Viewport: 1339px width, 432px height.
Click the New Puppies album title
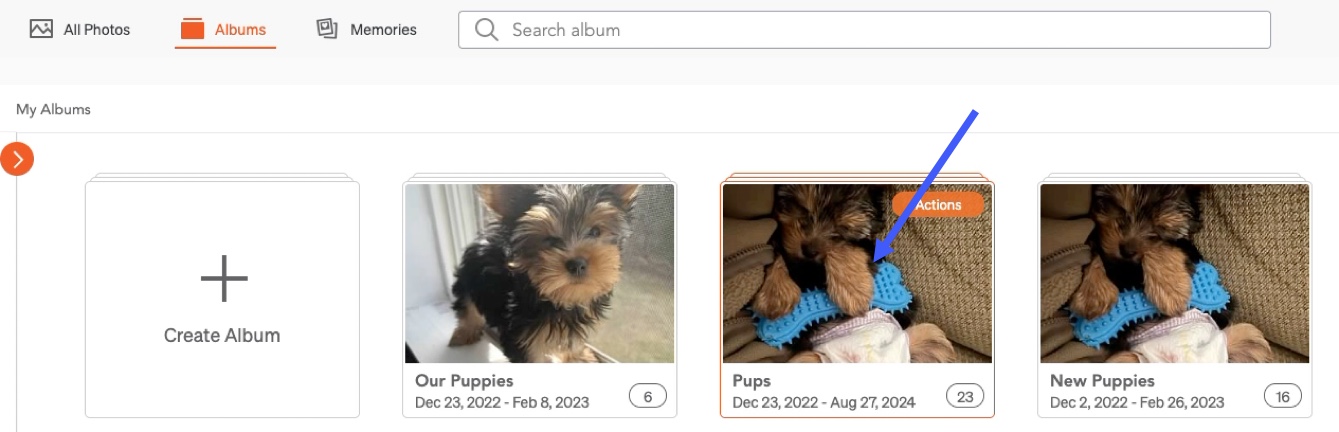click(1102, 381)
